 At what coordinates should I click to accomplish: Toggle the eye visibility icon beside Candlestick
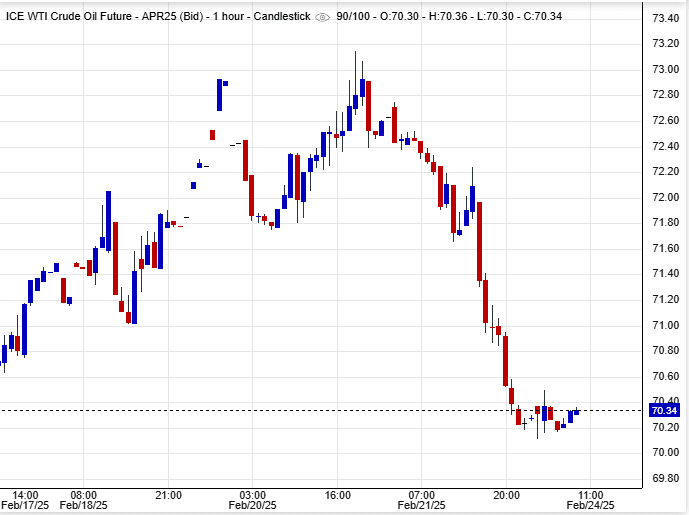[x=322, y=15]
